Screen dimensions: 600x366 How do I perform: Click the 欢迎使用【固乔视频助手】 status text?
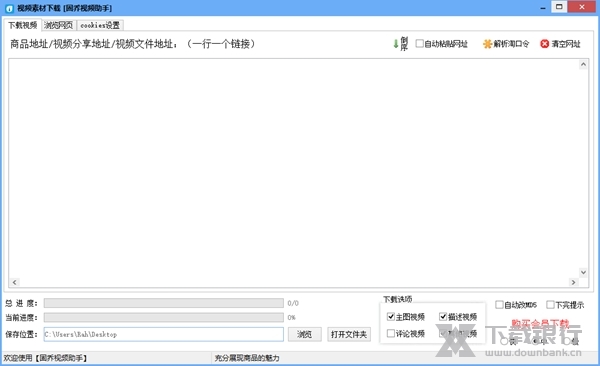tap(45, 358)
